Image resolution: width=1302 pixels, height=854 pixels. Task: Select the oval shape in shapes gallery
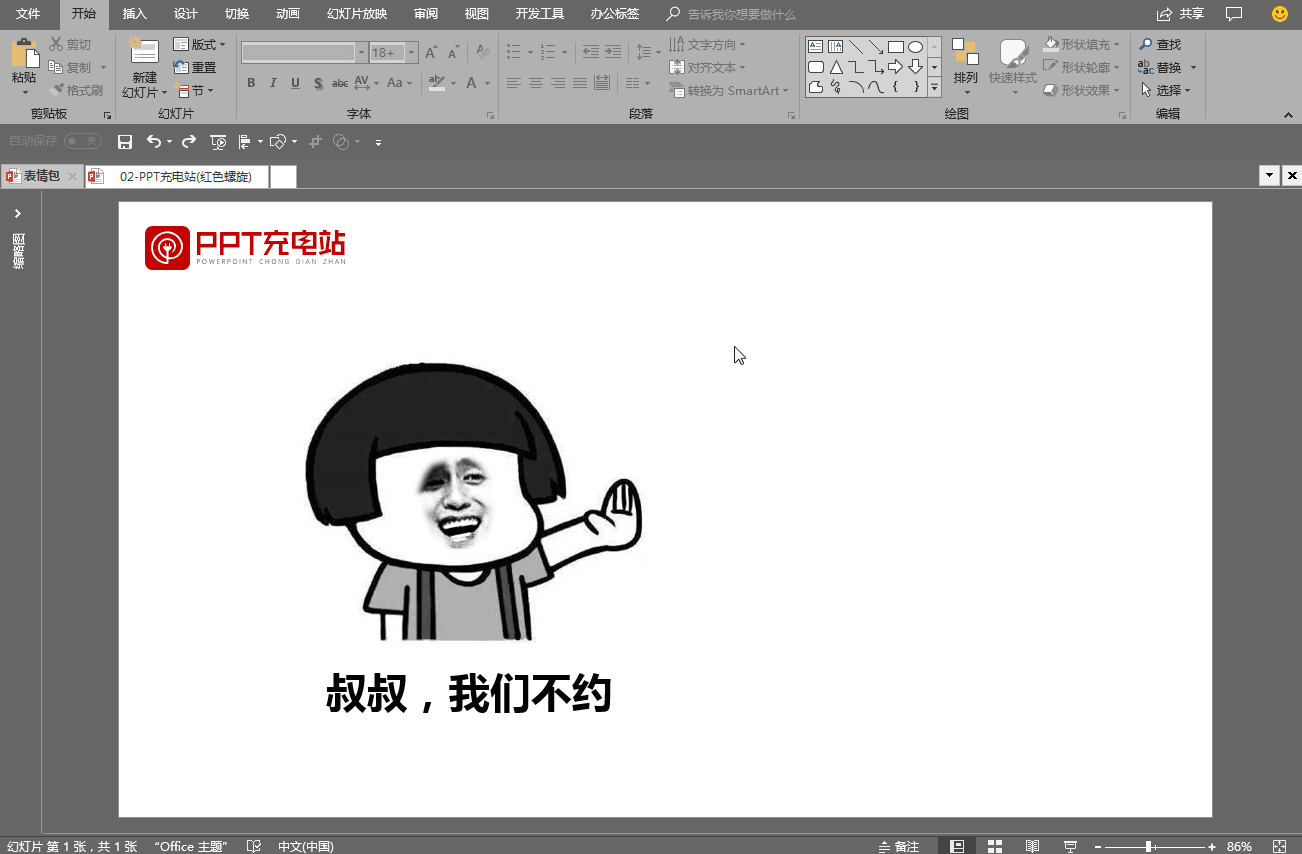[915, 46]
